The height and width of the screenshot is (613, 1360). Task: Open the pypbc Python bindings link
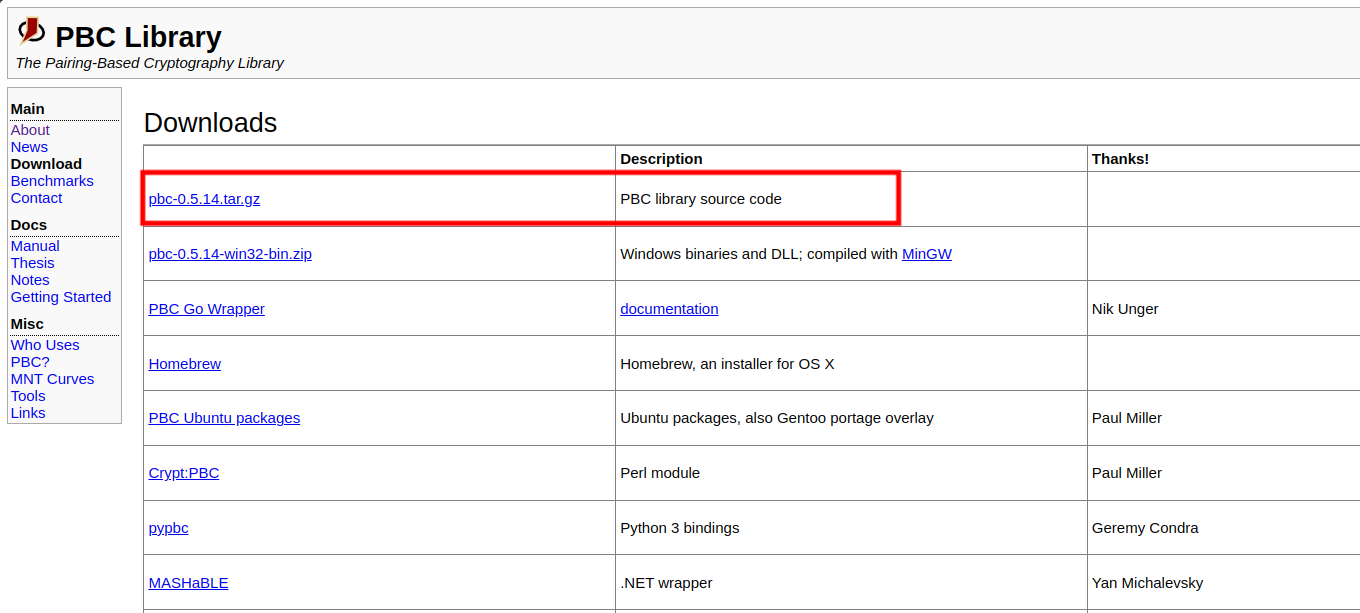[x=168, y=528]
